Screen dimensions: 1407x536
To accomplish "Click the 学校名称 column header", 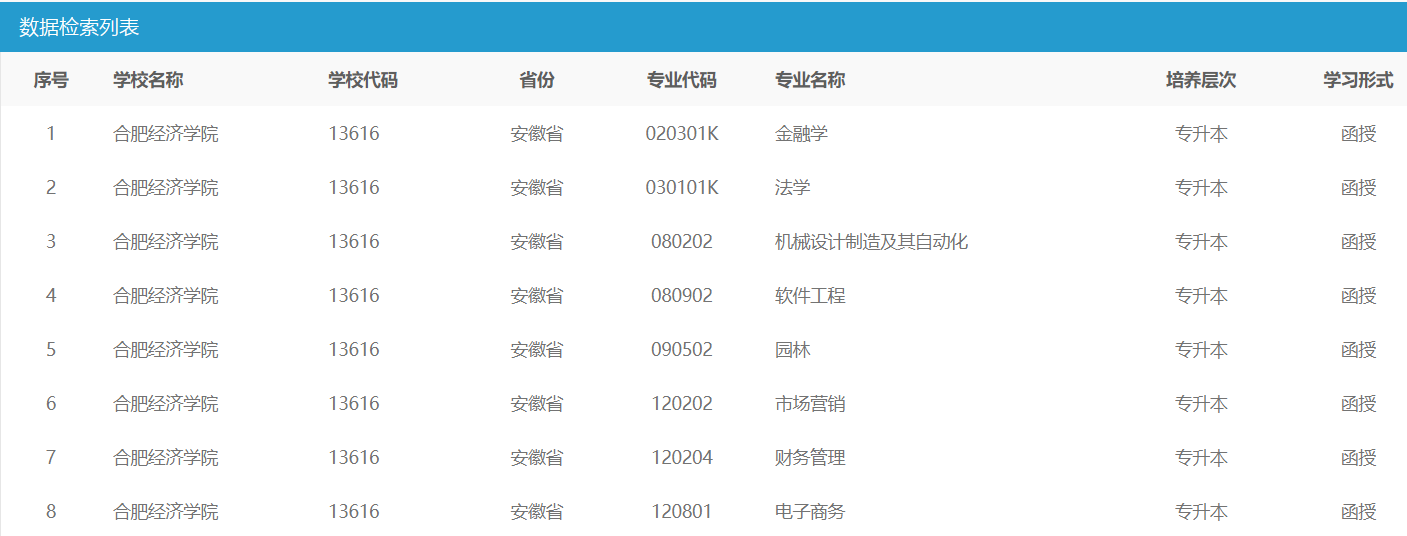I will pyautogui.click(x=148, y=80).
